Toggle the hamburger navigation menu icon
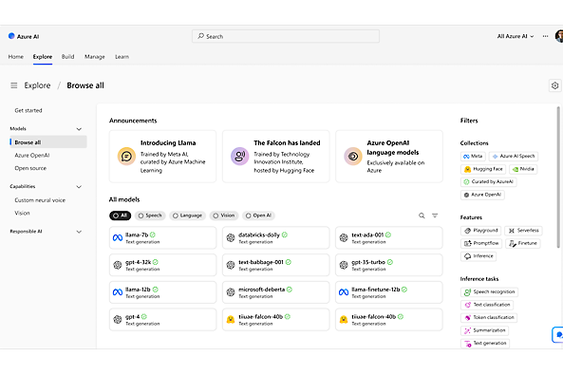Screen dimensions: 563x375 click(x=14, y=85)
